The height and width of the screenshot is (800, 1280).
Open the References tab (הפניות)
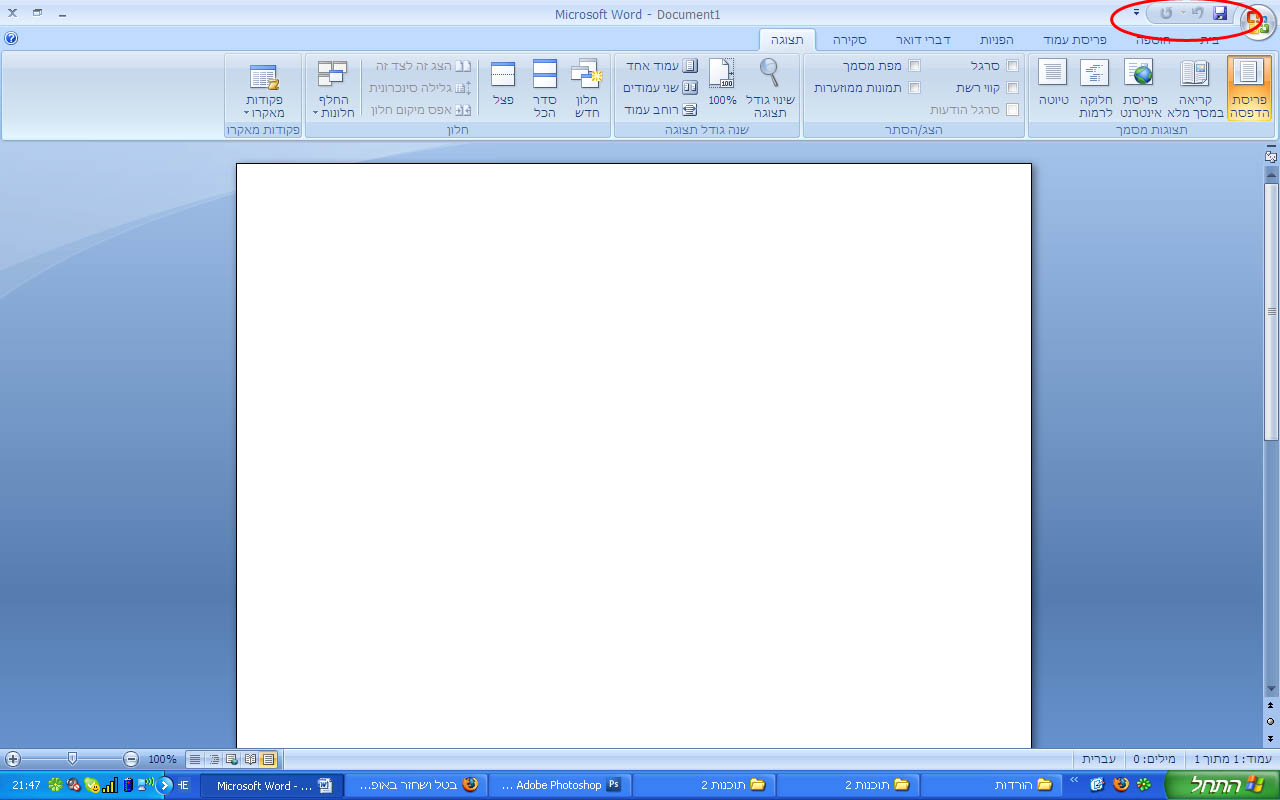tap(996, 41)
